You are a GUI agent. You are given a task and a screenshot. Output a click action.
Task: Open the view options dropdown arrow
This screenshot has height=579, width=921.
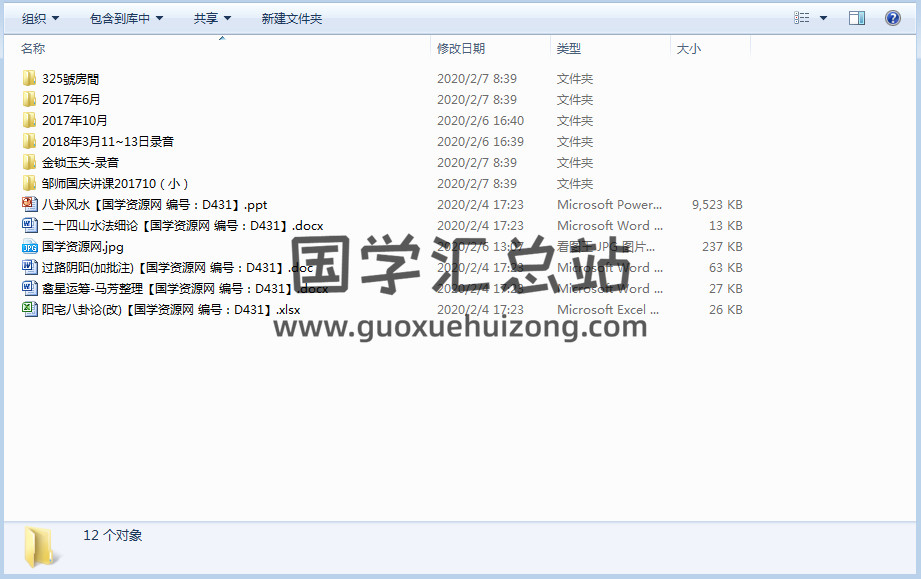click(823, 18)
